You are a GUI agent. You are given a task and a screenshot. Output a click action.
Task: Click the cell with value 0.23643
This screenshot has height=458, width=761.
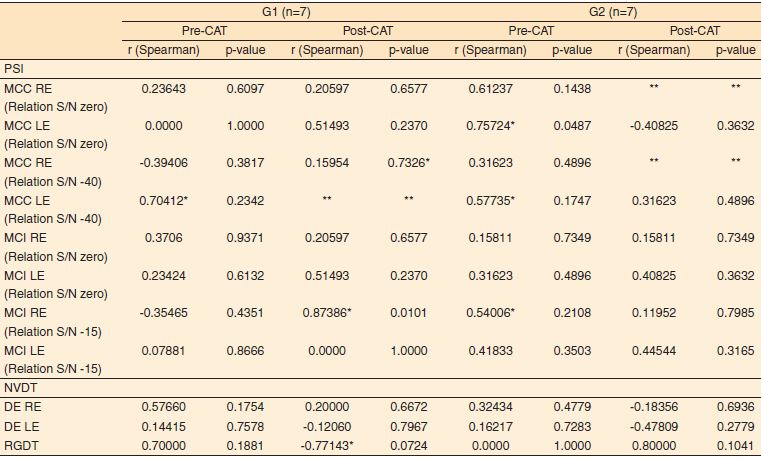click(x=164, y=88)
